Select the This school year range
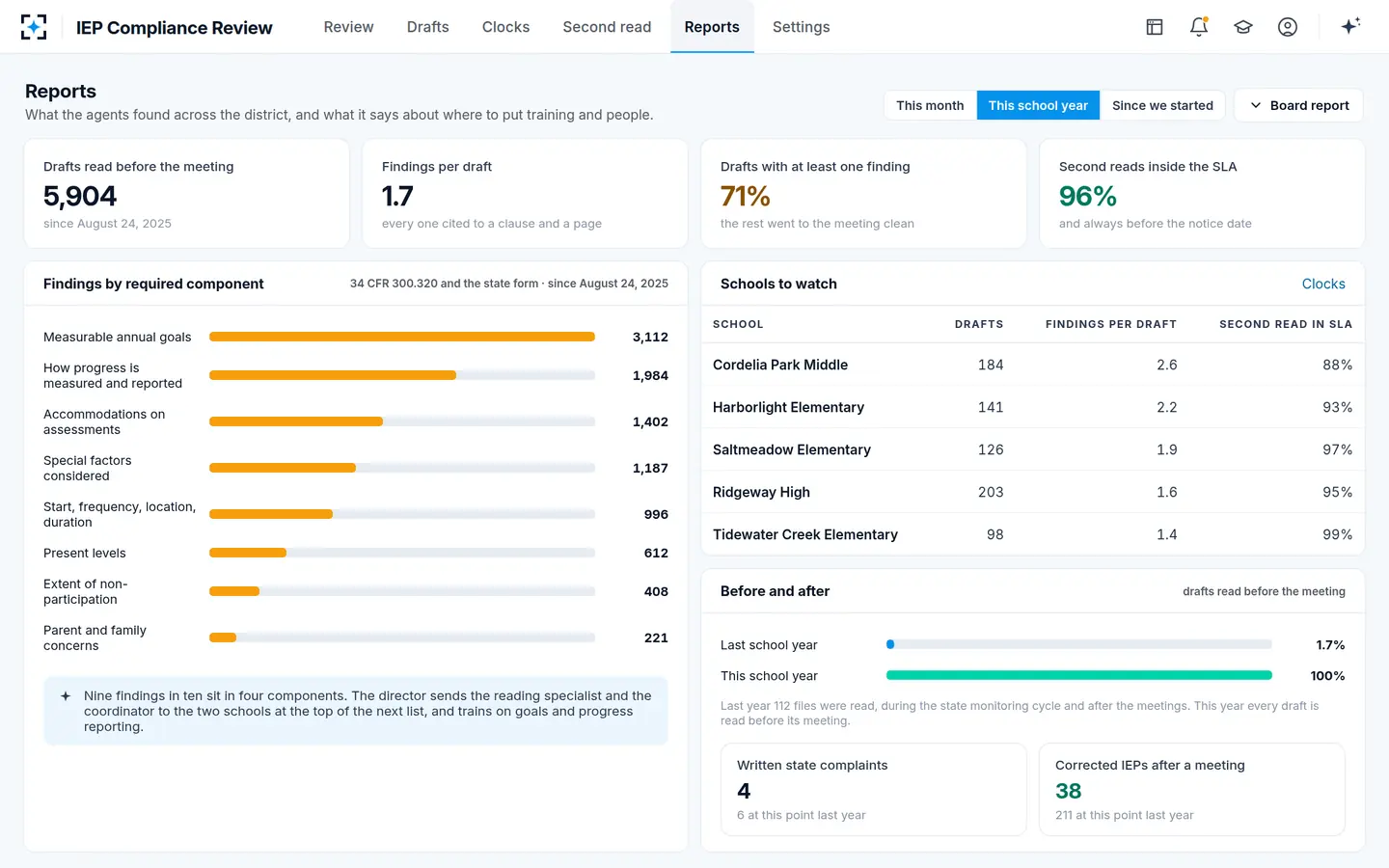Screen dimensions: 1389x868 pyautogui.click(x=1038, y=105)
